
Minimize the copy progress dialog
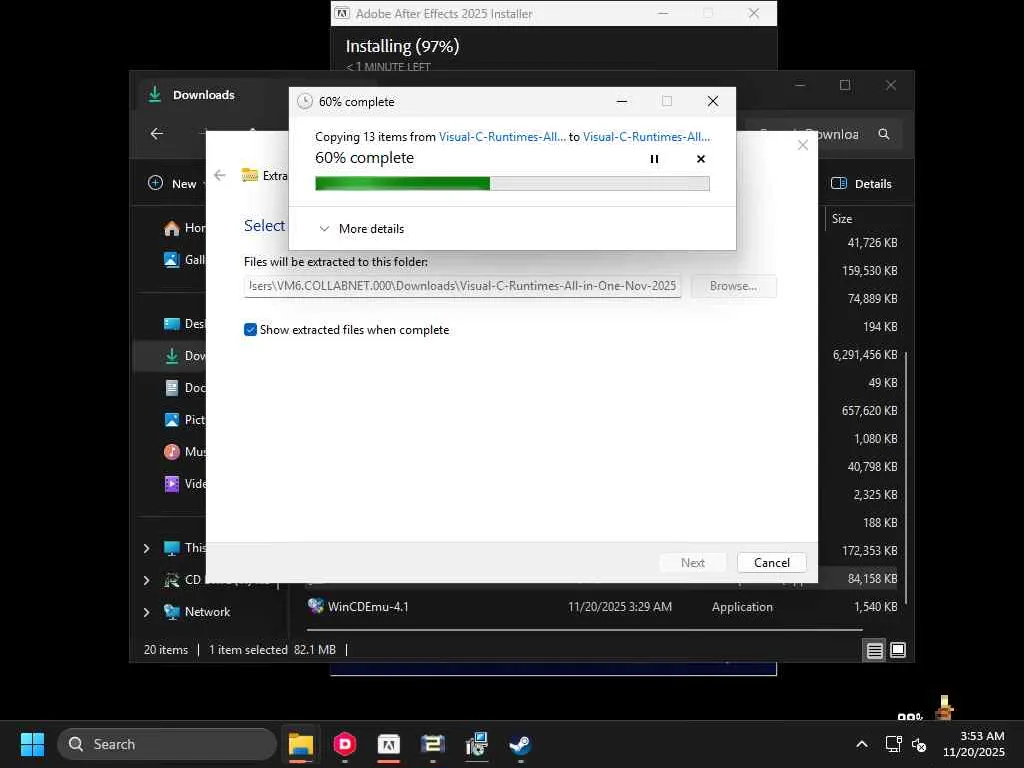click(x=622, y=101)
